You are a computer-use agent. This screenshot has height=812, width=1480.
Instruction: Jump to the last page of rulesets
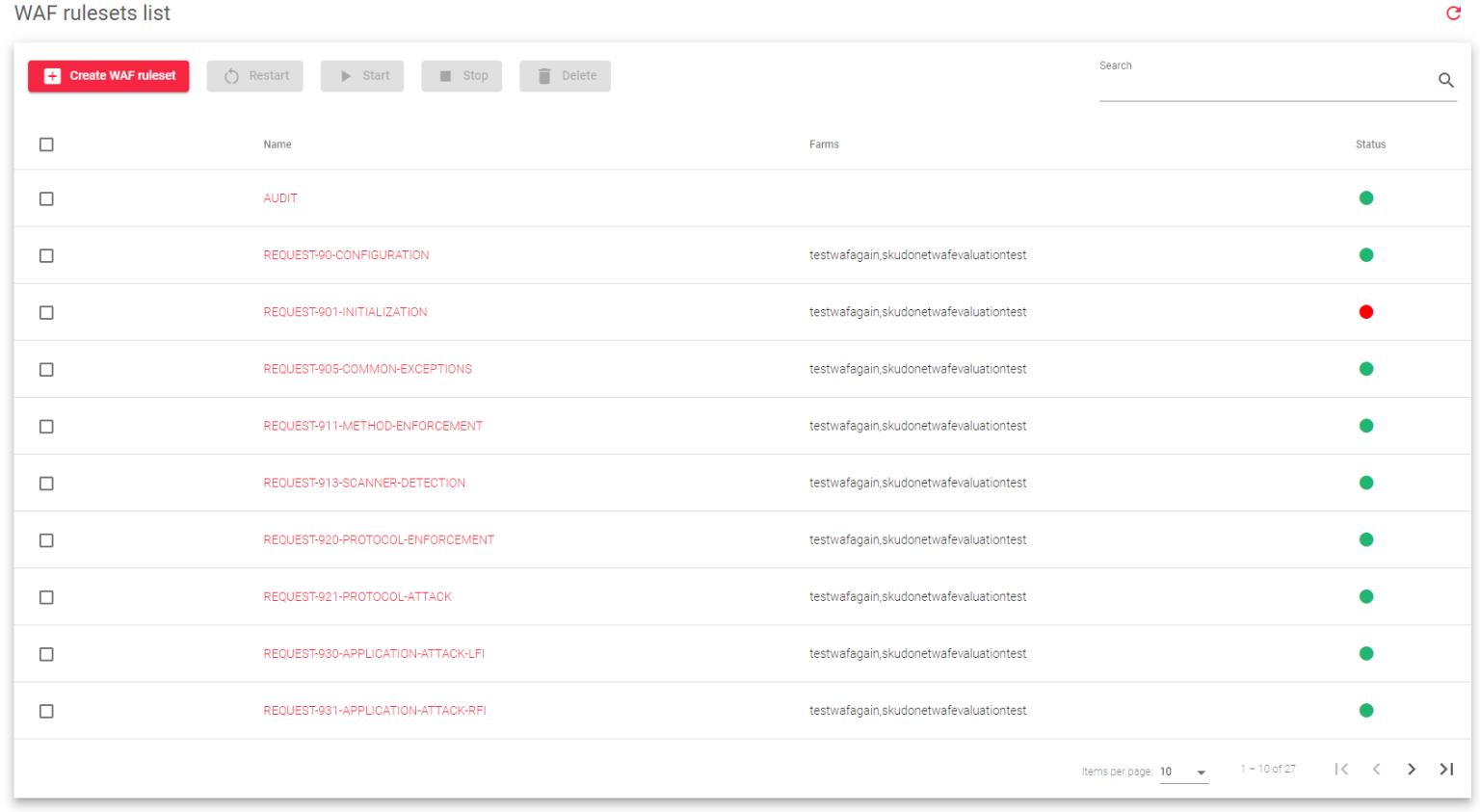click(x=1446, y=769)
